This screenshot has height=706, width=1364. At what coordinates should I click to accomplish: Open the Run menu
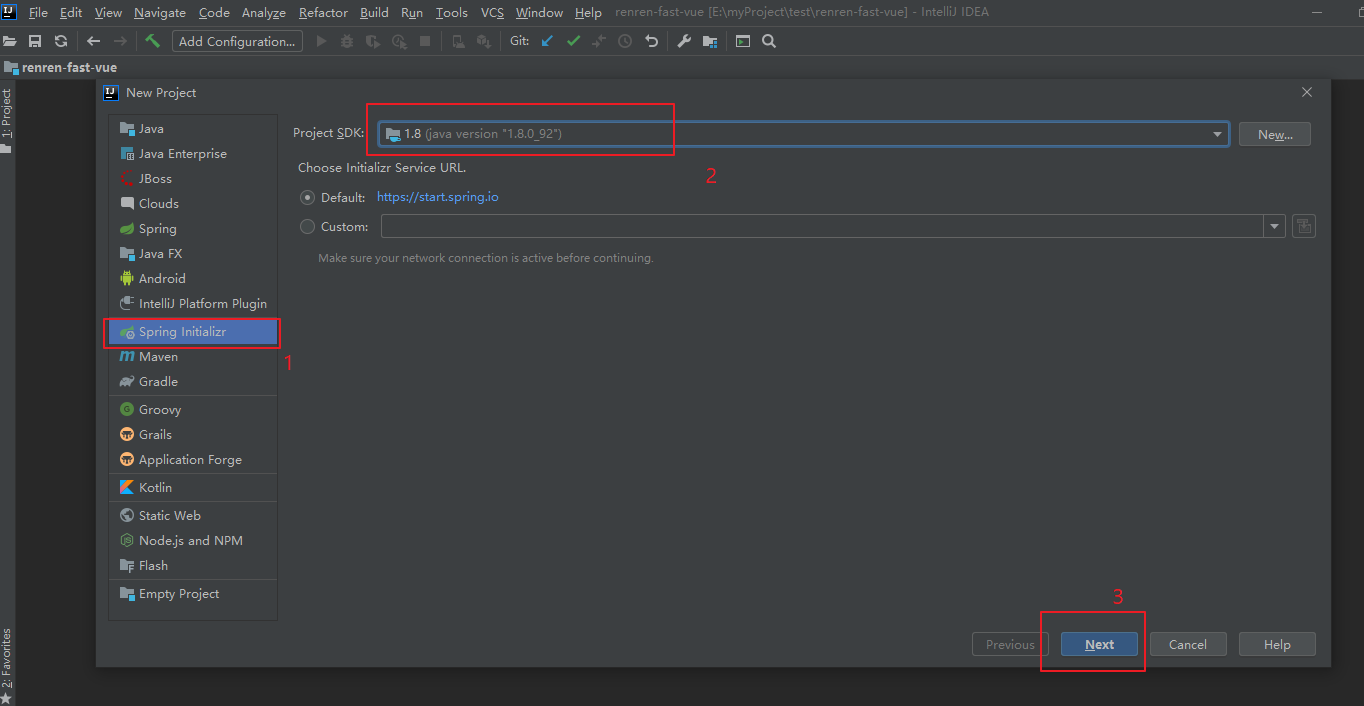point(411,13)
